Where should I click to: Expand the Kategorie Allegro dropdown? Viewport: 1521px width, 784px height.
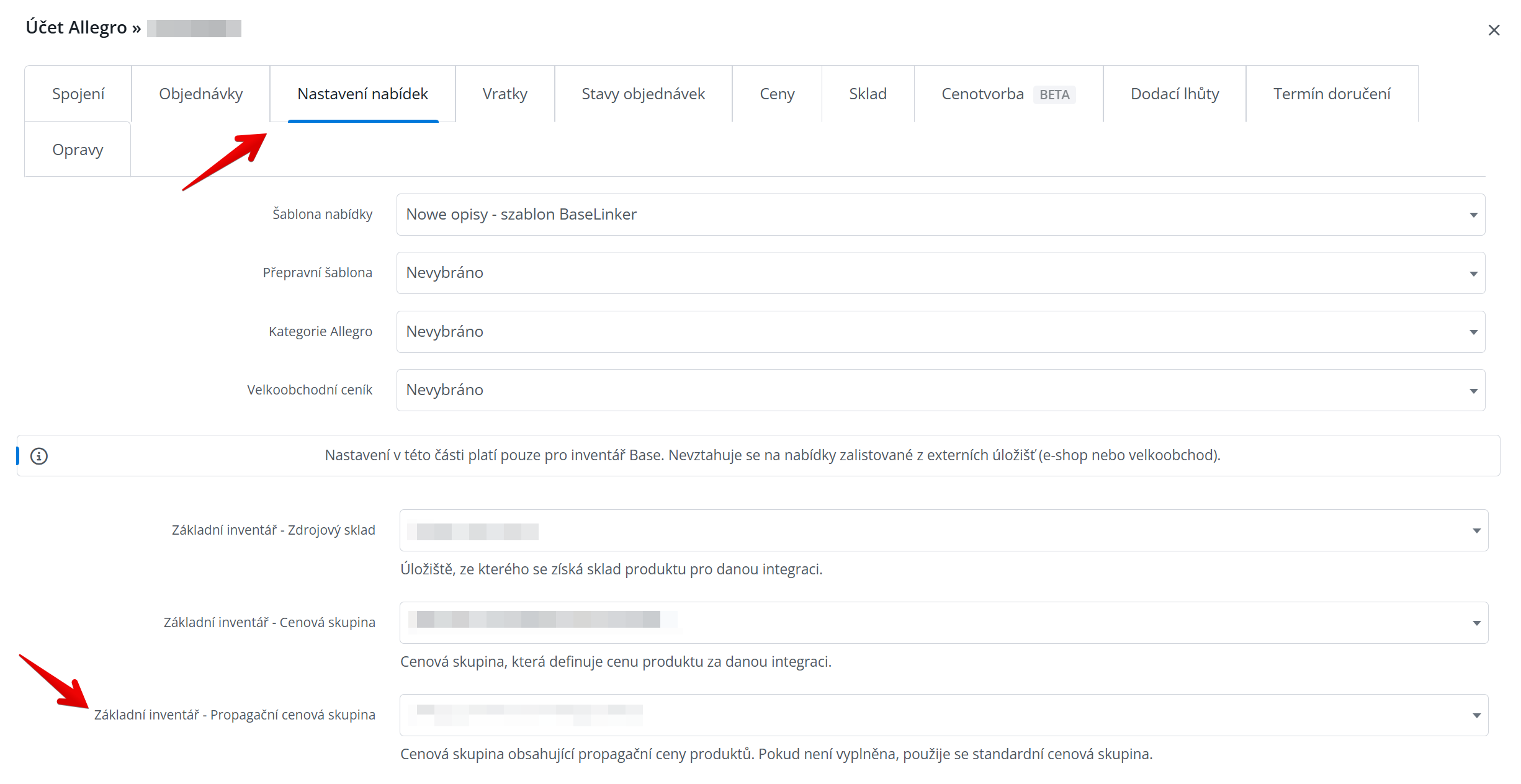click(940, 332)
